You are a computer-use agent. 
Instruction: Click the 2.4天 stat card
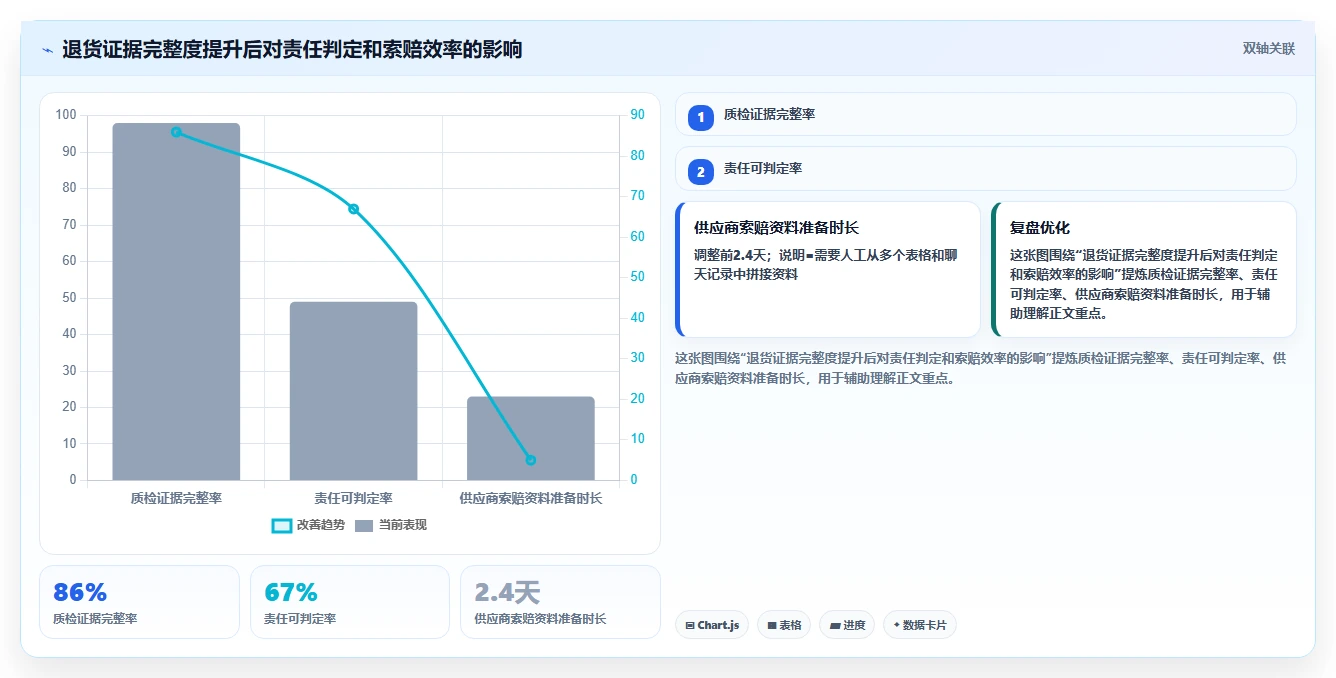click(x=560, y=602)
